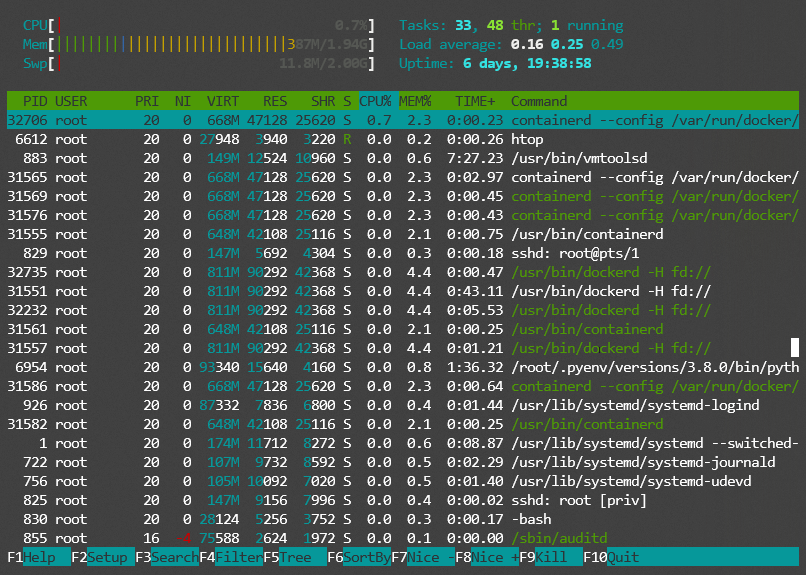Click the F1 Help function button
This screenshot has width=806, height=575.
[39, 557]
